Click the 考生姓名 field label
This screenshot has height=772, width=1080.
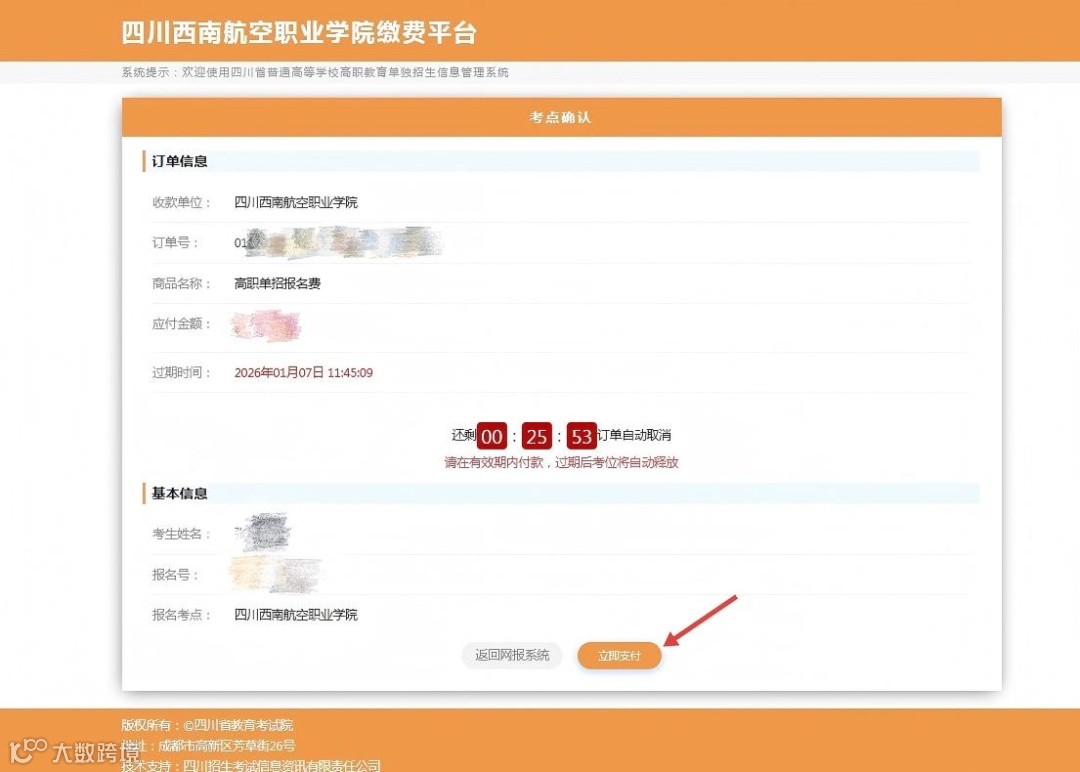(x=180, y=534)
